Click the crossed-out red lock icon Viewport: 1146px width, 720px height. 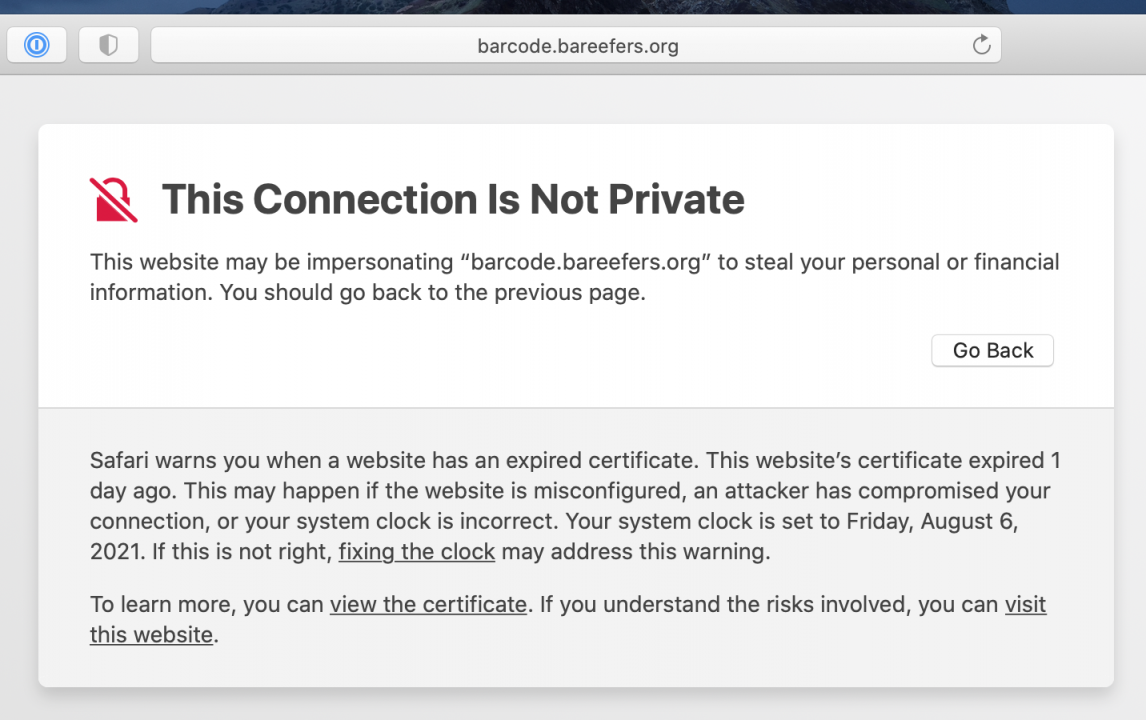coord(113,199)
